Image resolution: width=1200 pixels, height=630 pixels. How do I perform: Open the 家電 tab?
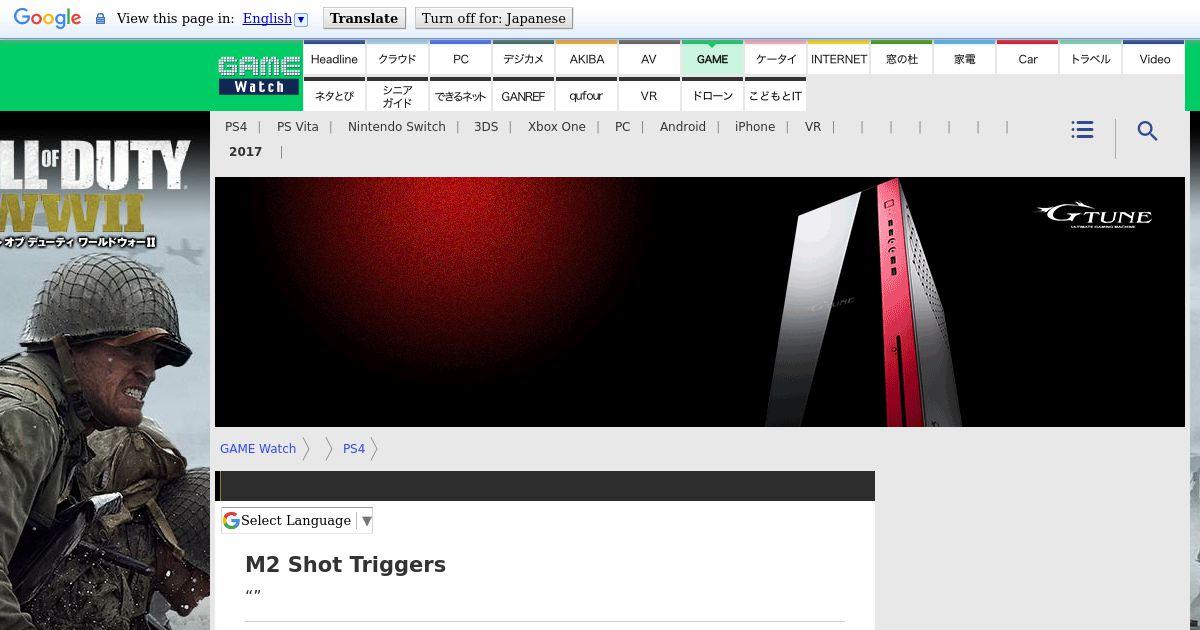point(964,58)
